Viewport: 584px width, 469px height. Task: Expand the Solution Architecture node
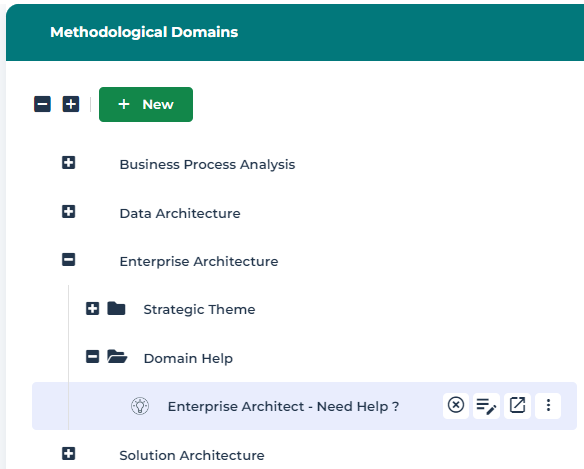69,454
